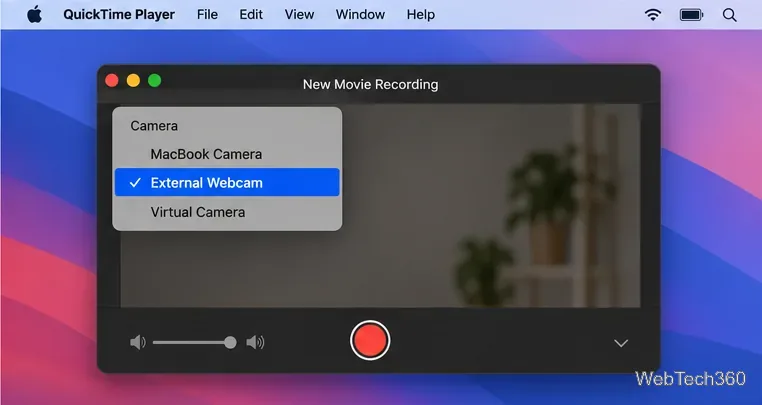This screenshot has width=762, height=405.
Task: Close the New Movie Recording window
Action: [x=112, y=80]
